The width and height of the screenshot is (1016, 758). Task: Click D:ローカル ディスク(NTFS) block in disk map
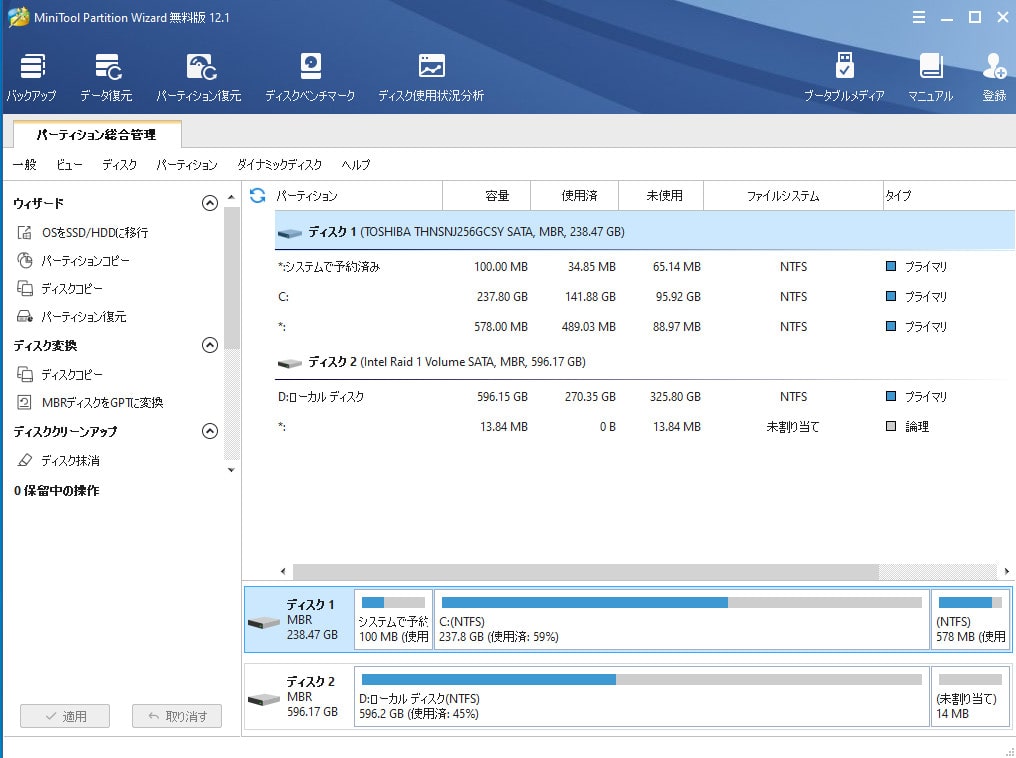click(641, 697)
